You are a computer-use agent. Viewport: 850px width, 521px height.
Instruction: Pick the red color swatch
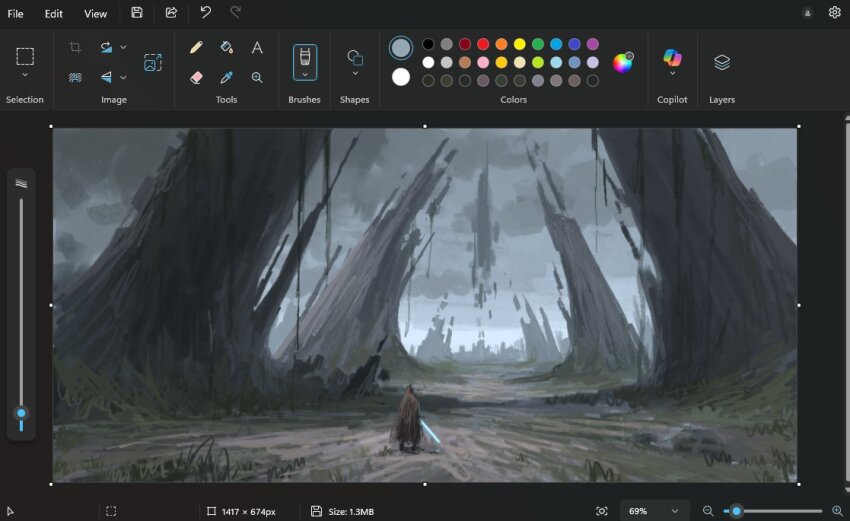[x=483, y=44]
